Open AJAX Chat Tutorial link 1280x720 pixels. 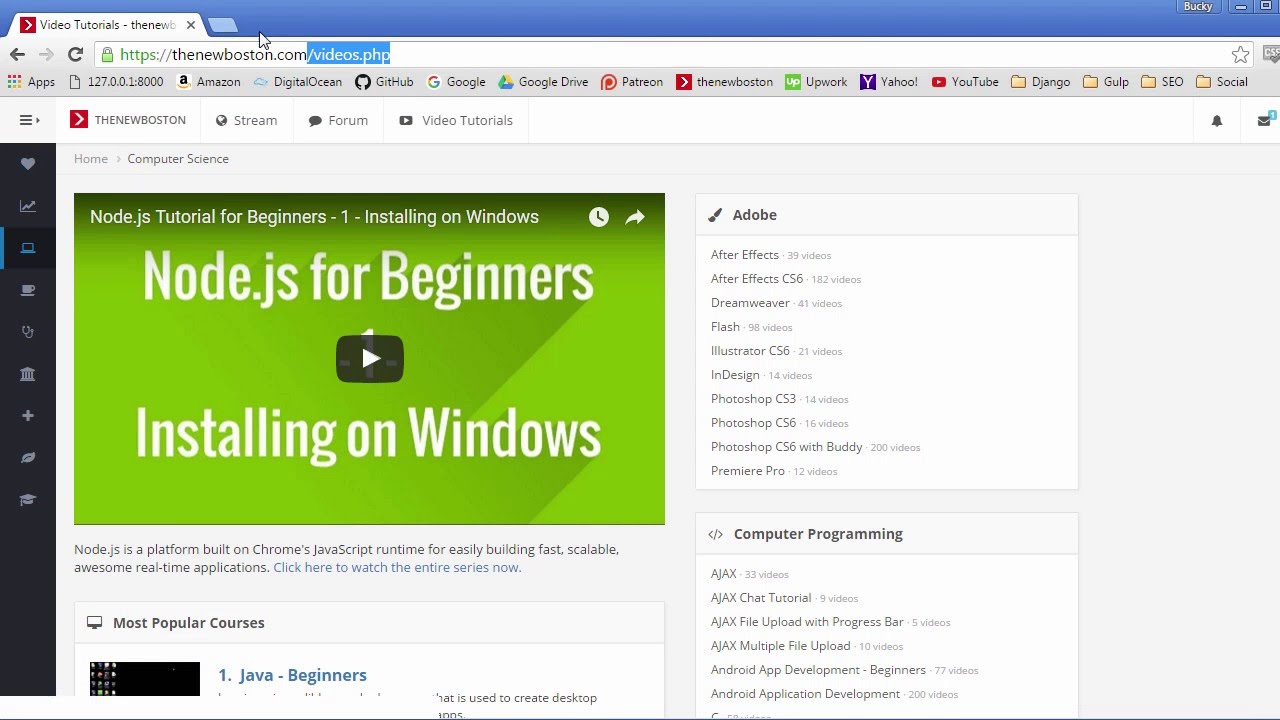(761, 598)
